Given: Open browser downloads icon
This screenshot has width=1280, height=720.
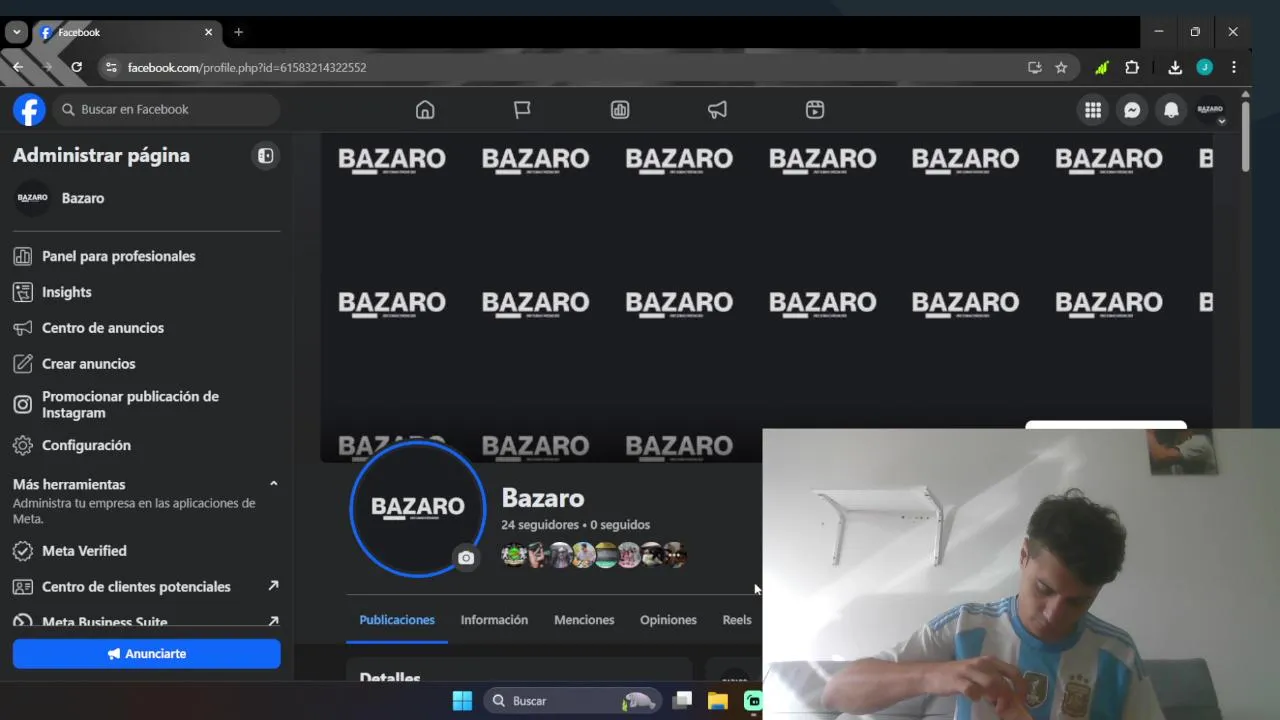Looking at the screenshot, I should pyautogui.click(x=1175, y=67).
